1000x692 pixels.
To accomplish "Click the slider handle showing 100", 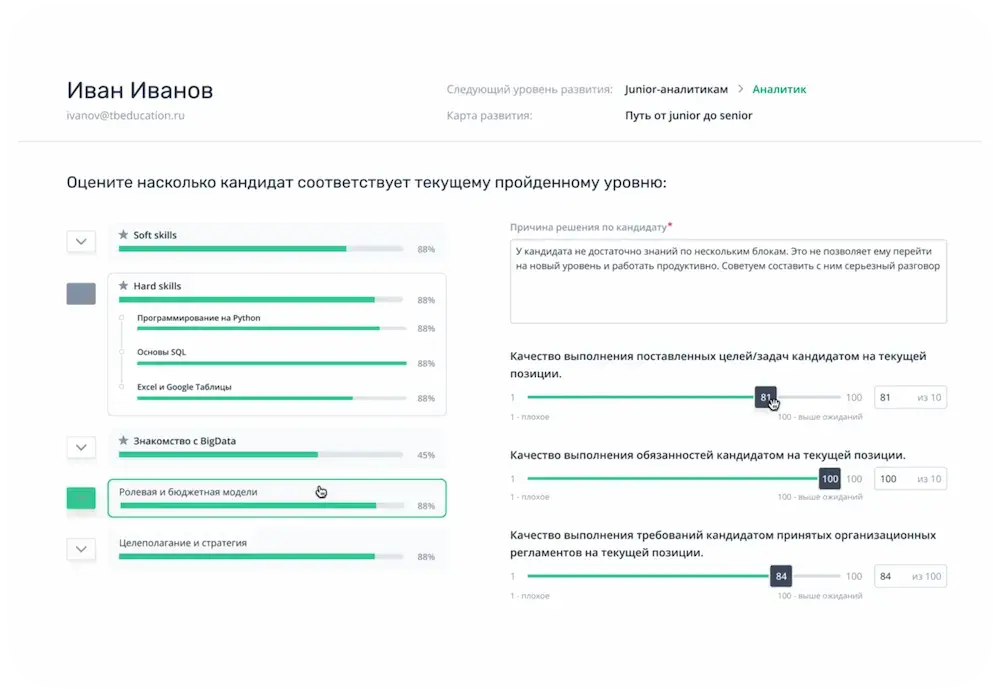I will [830, 479].
